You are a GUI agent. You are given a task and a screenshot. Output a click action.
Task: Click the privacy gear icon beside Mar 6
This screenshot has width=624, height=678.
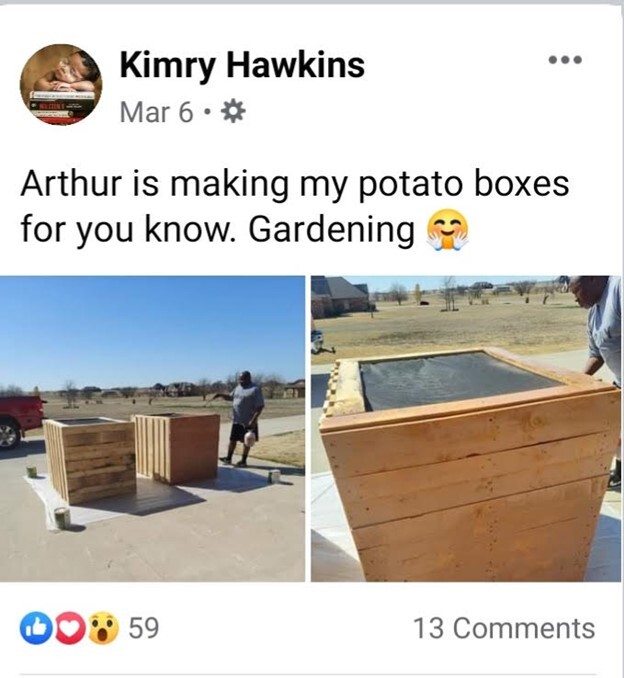tap(233, 112)
